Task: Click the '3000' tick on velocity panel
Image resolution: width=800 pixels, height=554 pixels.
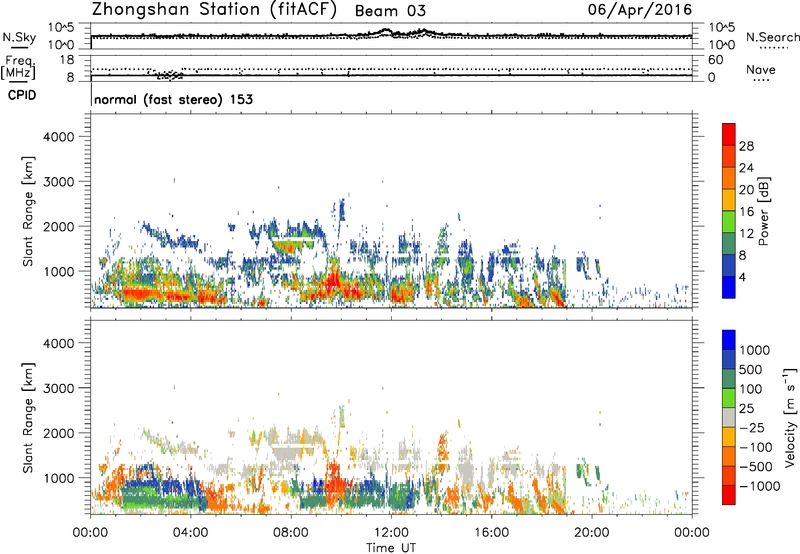Action: click(59, 388)
